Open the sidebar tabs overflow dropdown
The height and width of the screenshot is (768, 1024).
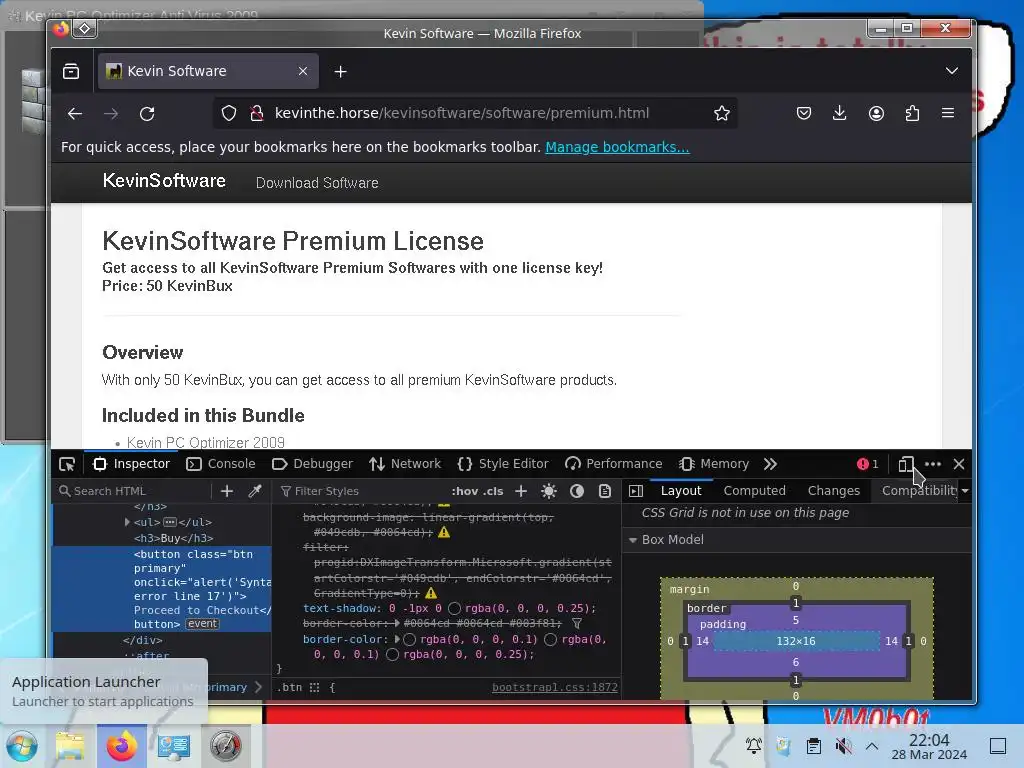[965, 491]
